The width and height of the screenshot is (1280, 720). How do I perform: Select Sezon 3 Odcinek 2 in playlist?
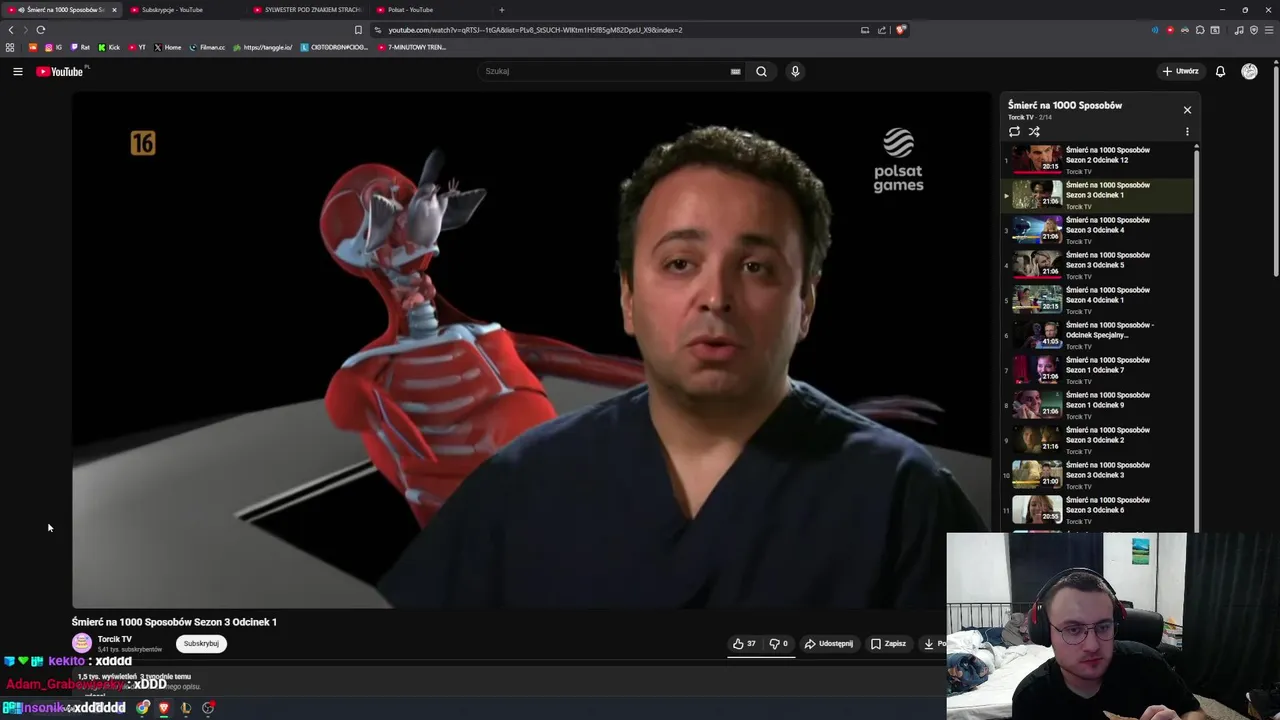click(x=1097, y=440)
